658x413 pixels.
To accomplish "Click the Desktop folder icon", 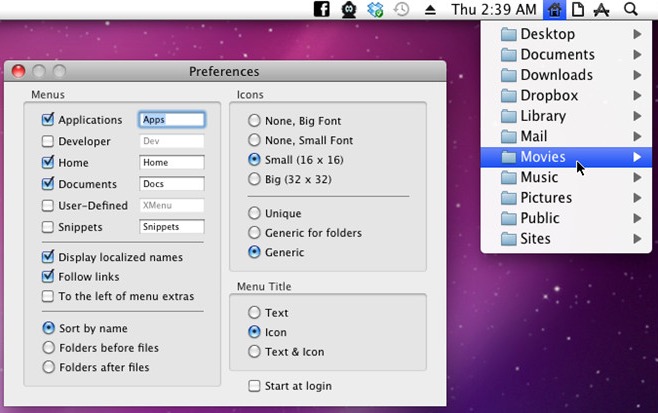I will click(509, 34).
